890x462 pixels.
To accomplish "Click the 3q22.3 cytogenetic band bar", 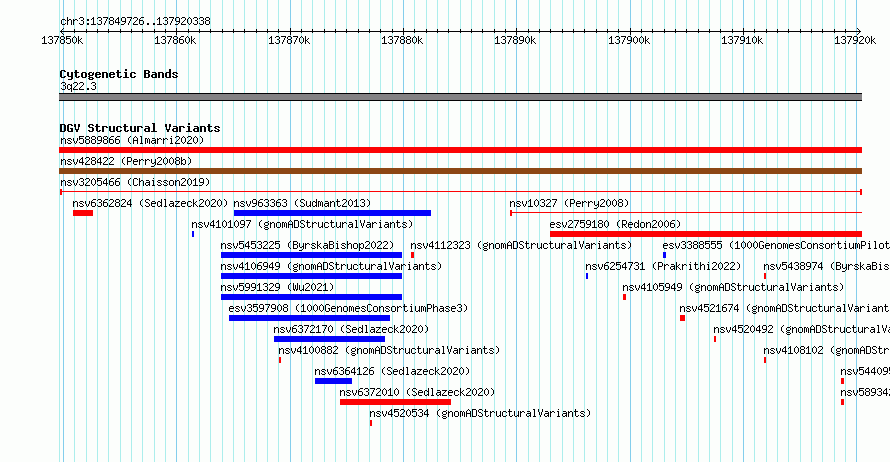I will pyautogui.click(x=460, y=97).
